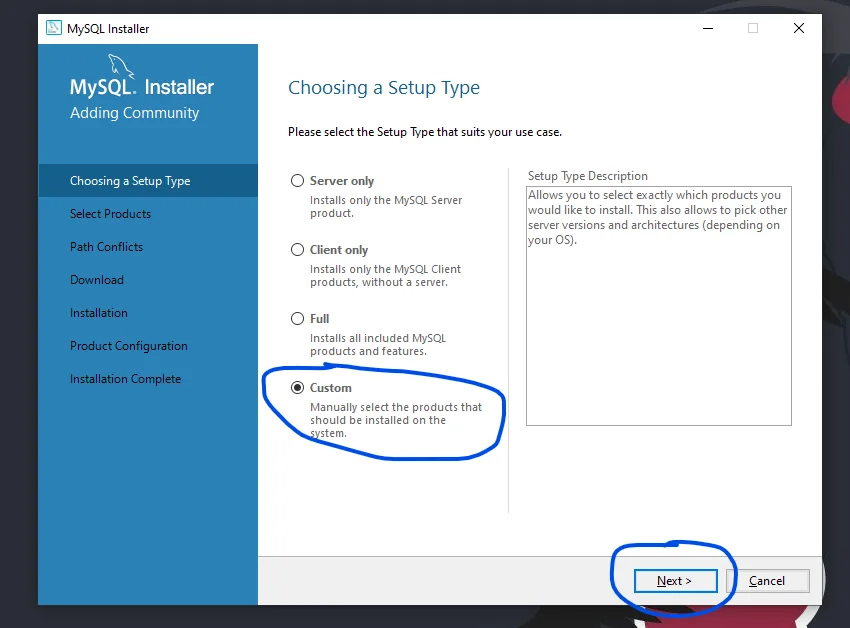Viewport: 850px width, 628px height.
Task: Select the Installation step in sidebar
Action: point(99,313)
